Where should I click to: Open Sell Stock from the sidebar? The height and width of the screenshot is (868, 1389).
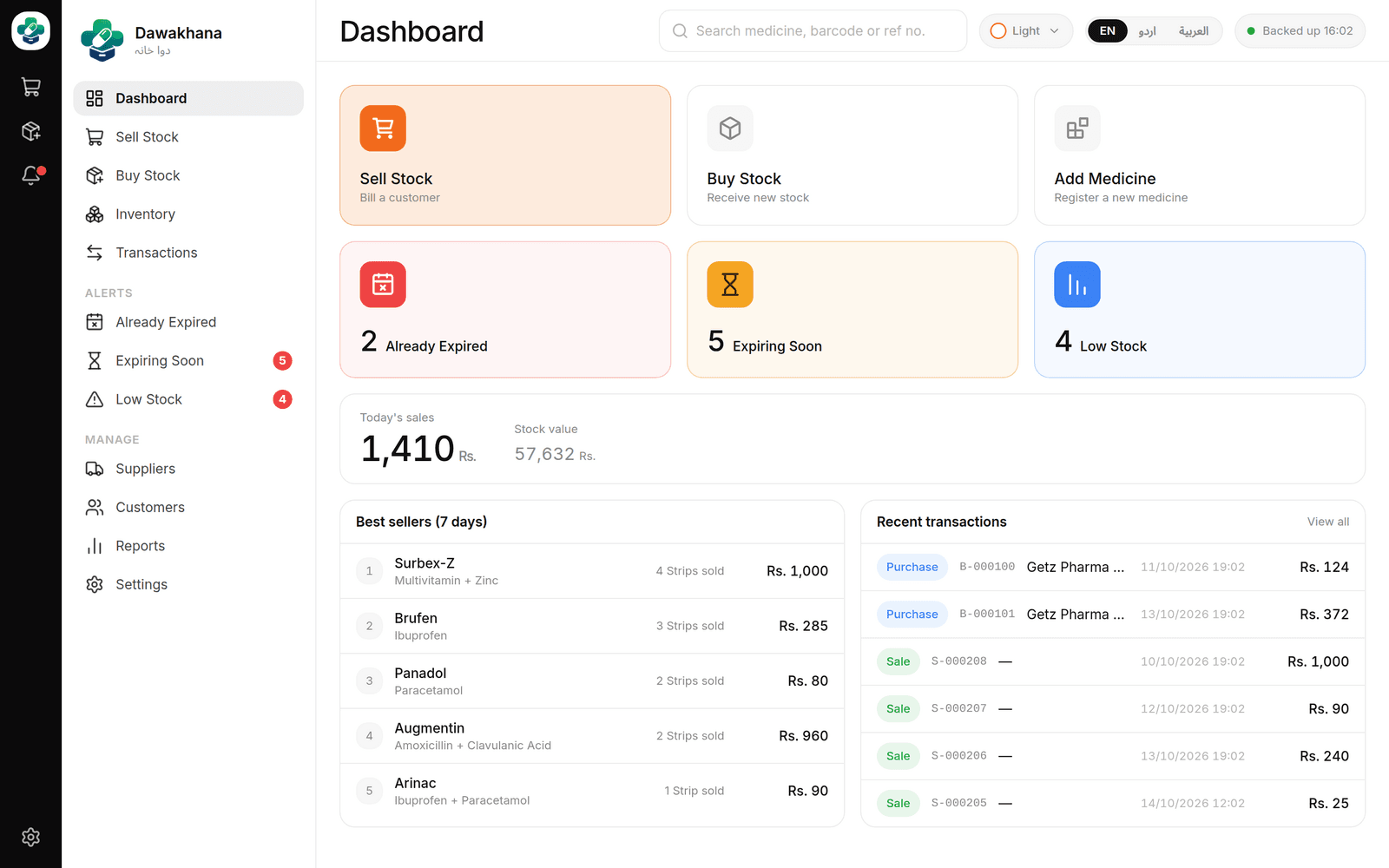pyautogui.click(x=188, y=137)
